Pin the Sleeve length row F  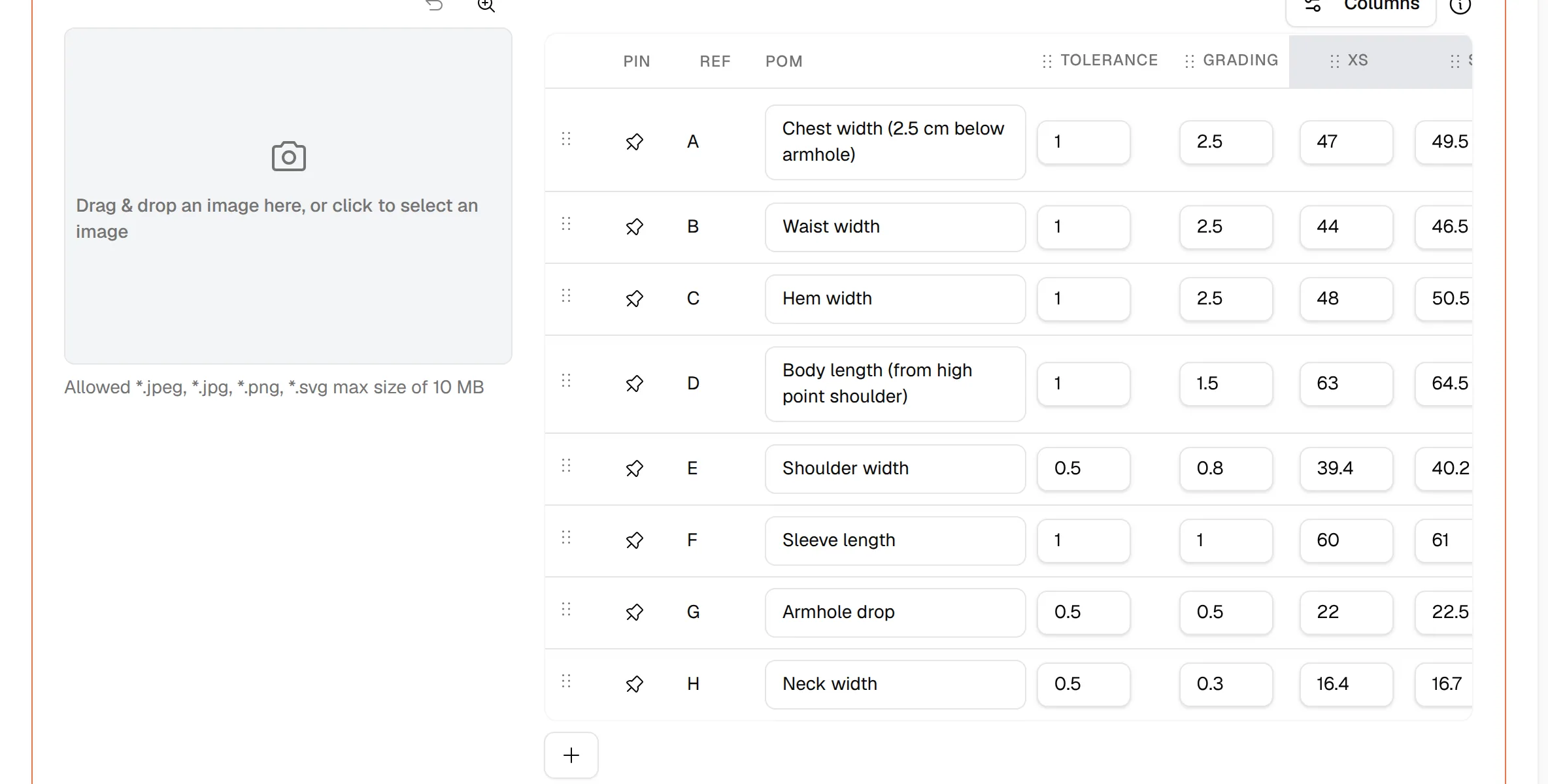click(x=634, y=540)
